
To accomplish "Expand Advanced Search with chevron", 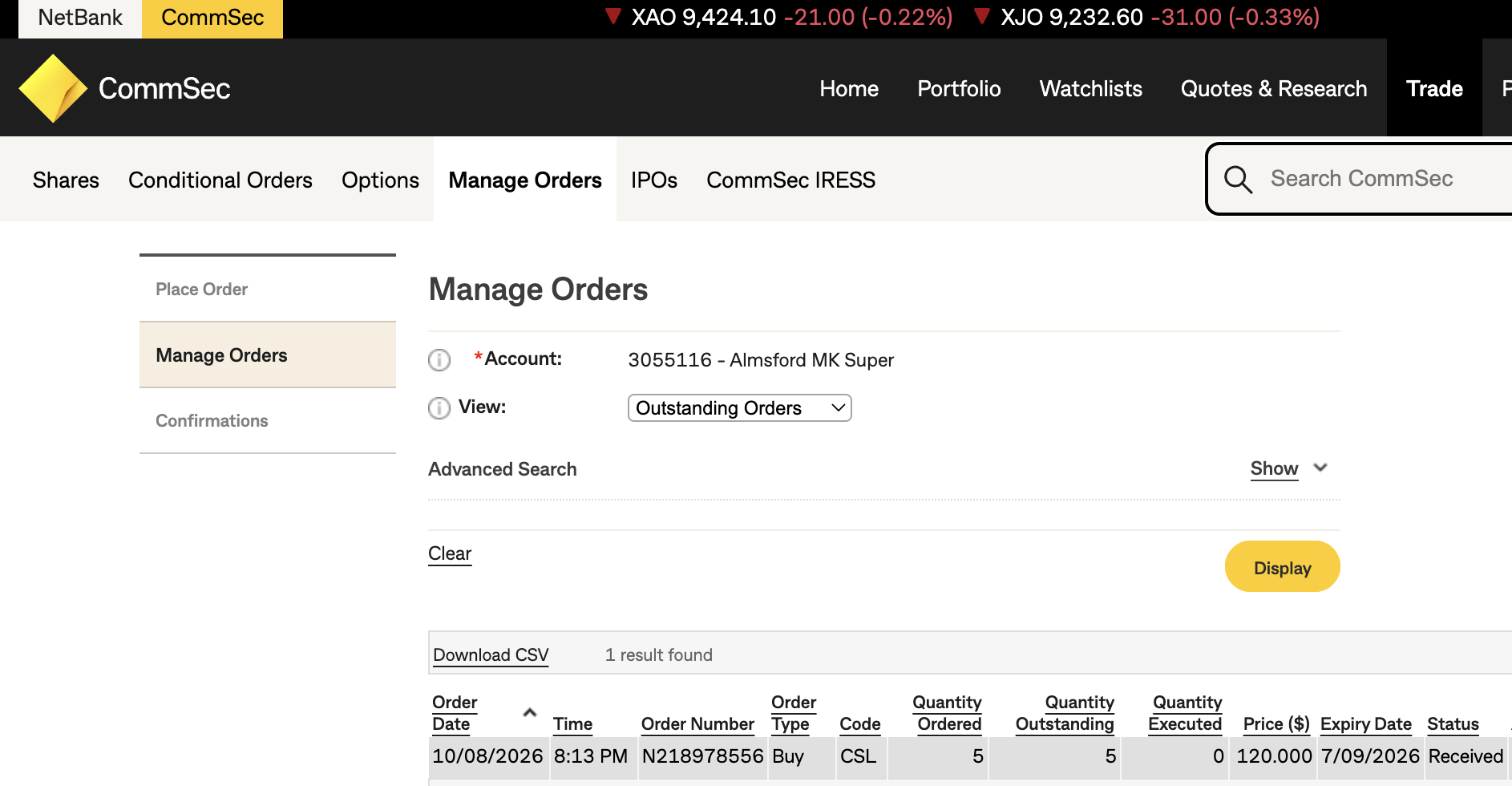I will coord(1320,468).
